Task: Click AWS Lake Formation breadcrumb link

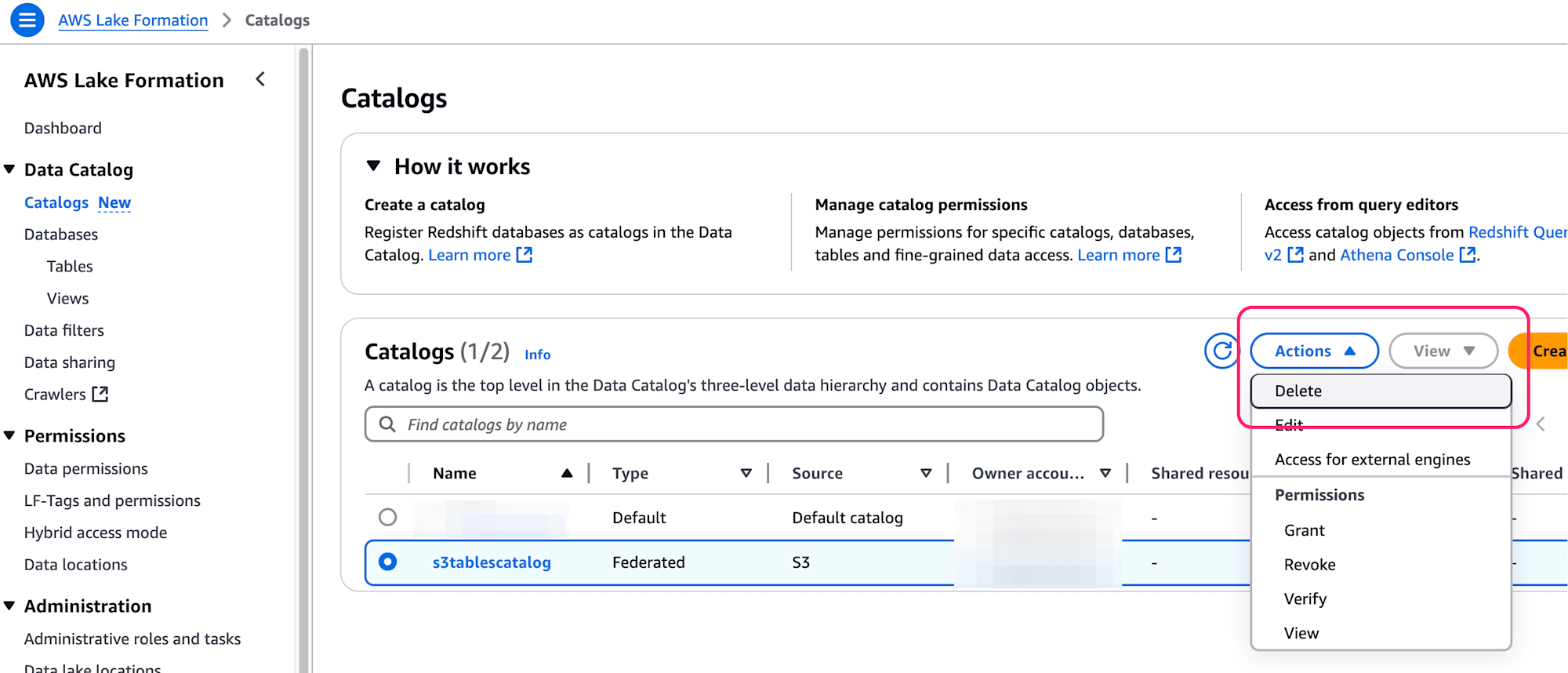Action: [133, 20]
